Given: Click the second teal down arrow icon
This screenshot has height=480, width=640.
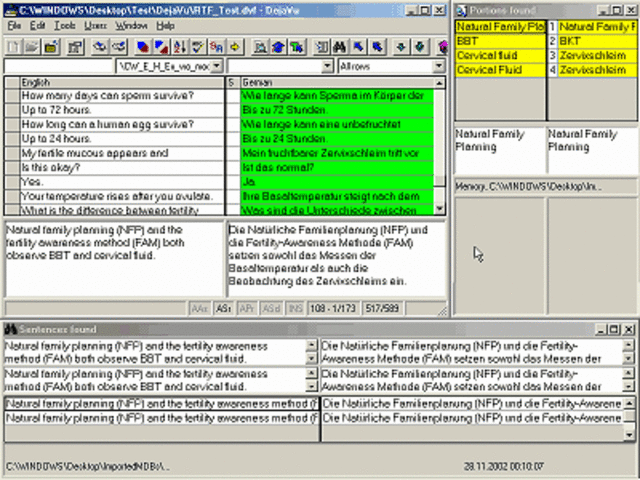Looking at the screenshot, I should pyautogui.click(x=420, y=47).
